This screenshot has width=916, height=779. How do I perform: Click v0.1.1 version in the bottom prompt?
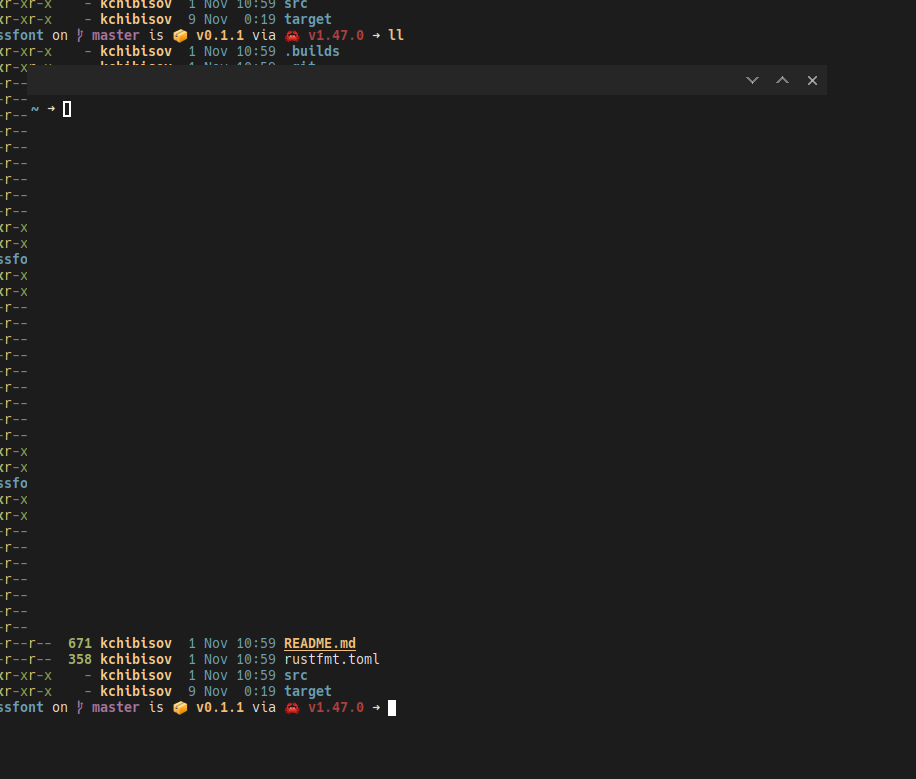coord(220,707)
